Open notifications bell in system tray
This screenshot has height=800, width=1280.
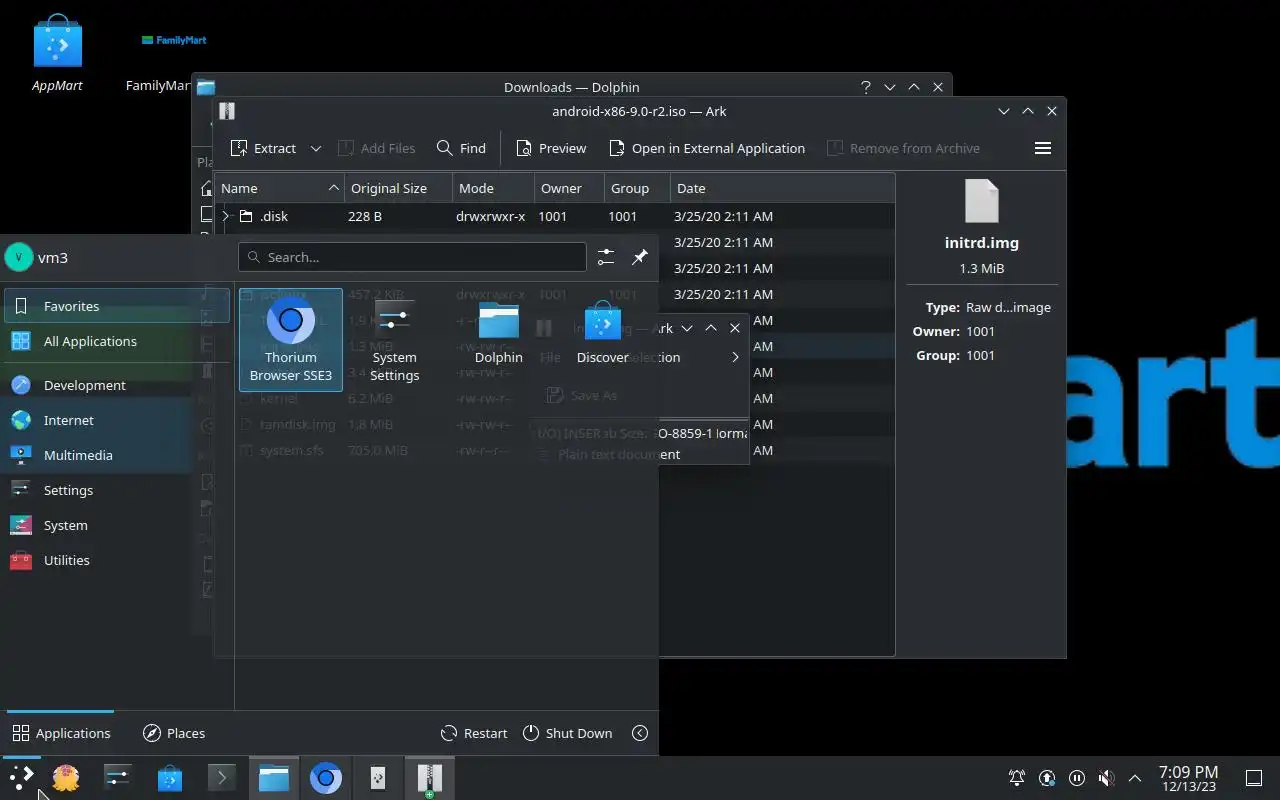(x=1017, y=778)
